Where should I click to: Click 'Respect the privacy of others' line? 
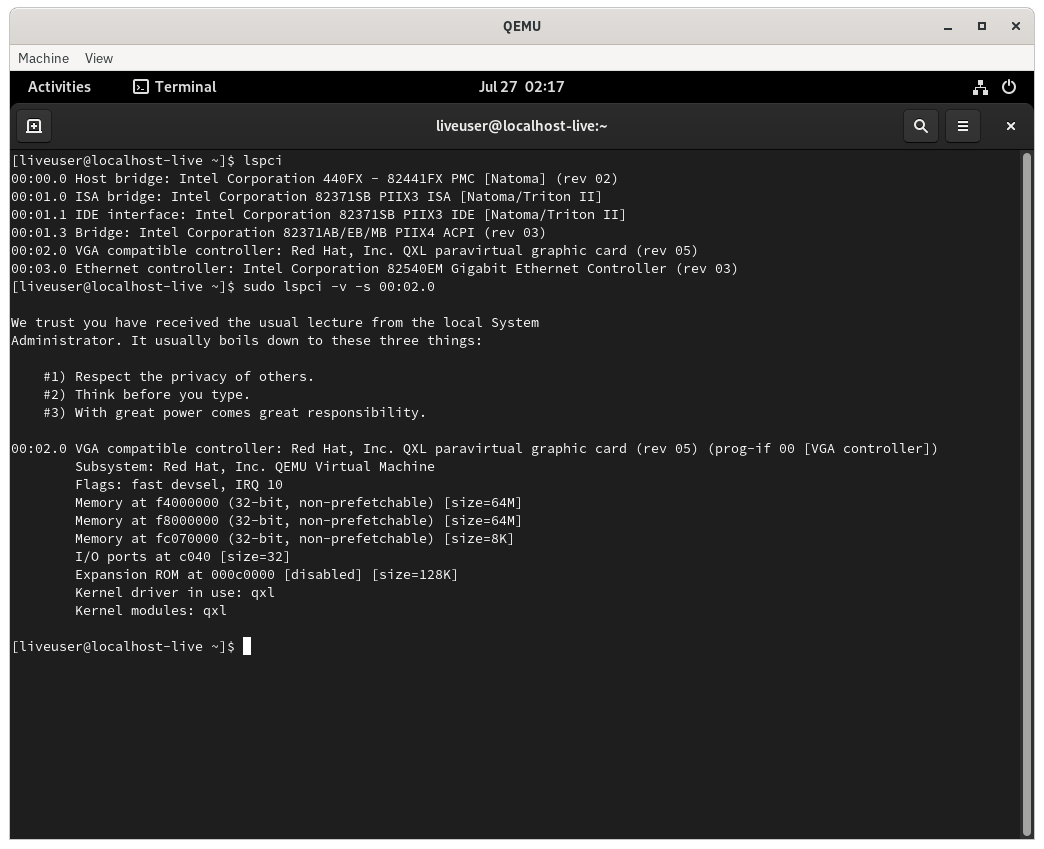pos(178,376)
